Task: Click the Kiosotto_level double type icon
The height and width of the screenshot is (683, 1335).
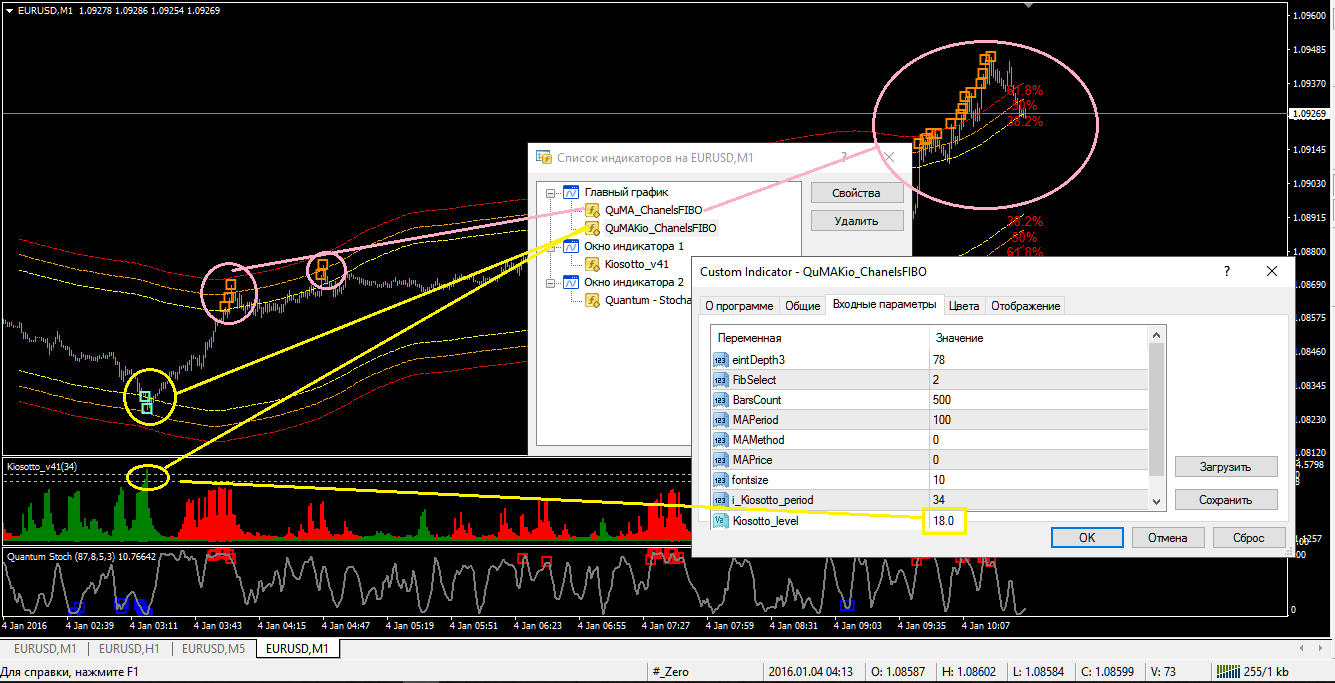Action: (720, 520)
